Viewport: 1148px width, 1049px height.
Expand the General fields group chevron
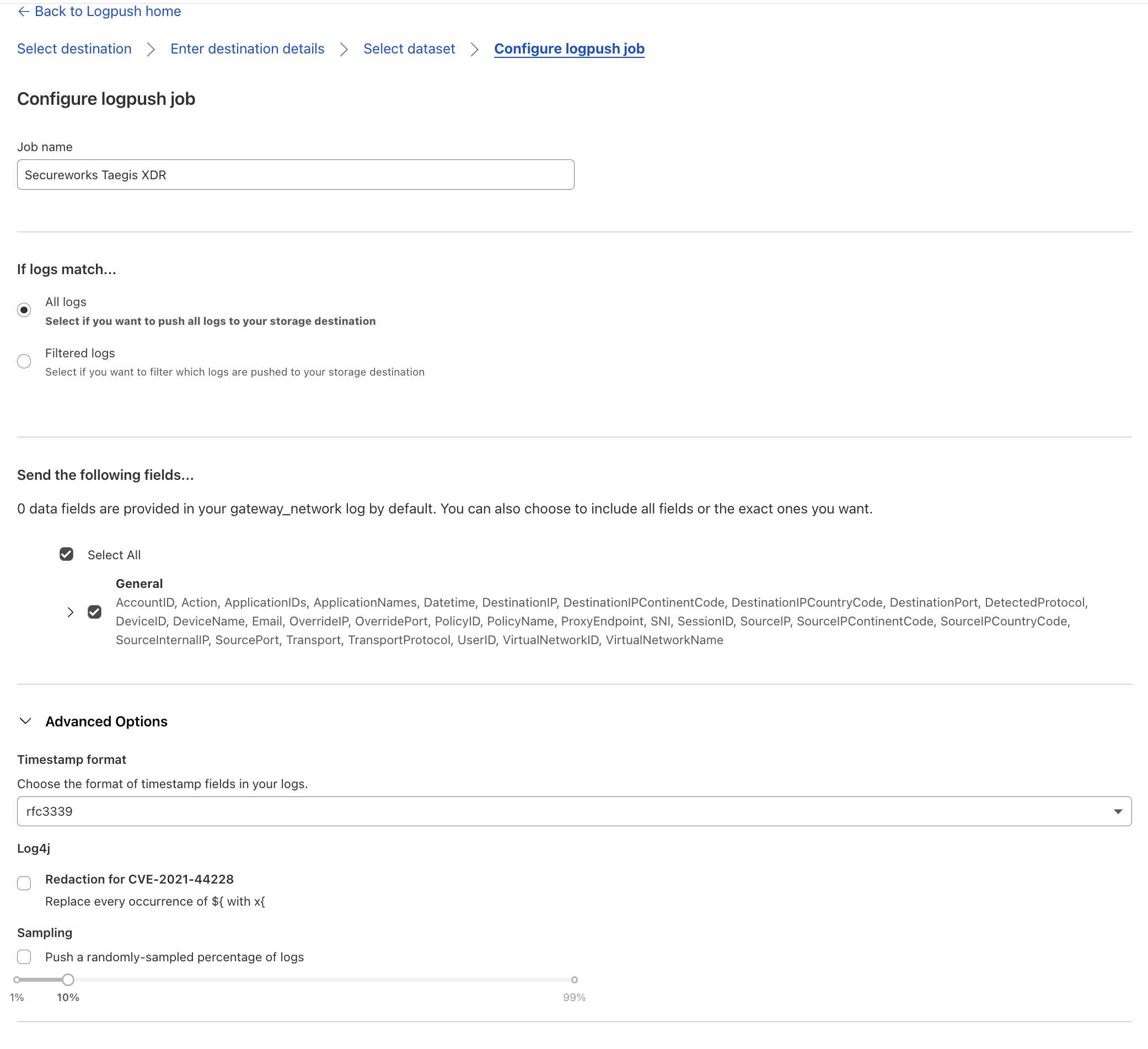70,612
